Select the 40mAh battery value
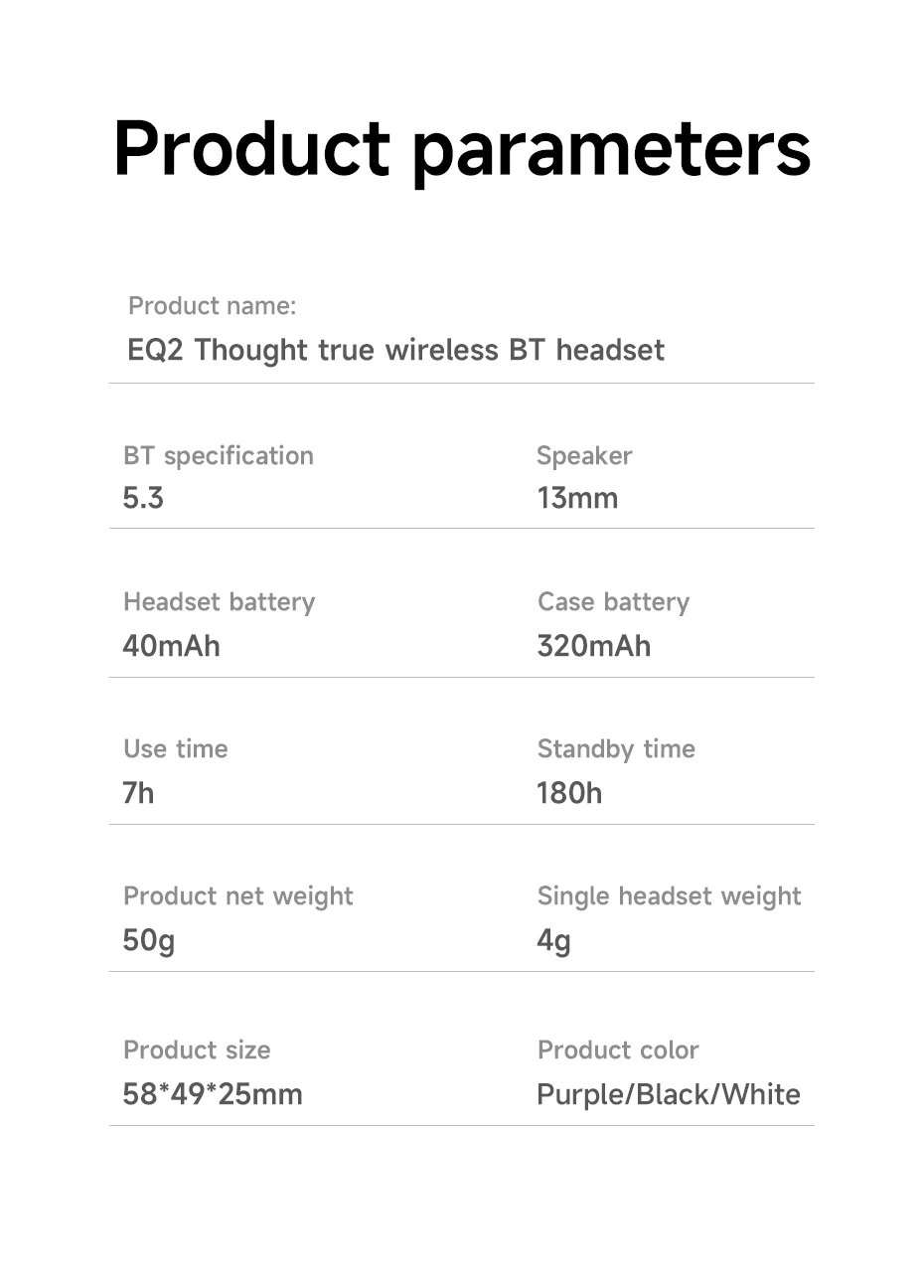The height and width of the screenshot is (1288, 924). pyautogui.click(x=171, y=646)
